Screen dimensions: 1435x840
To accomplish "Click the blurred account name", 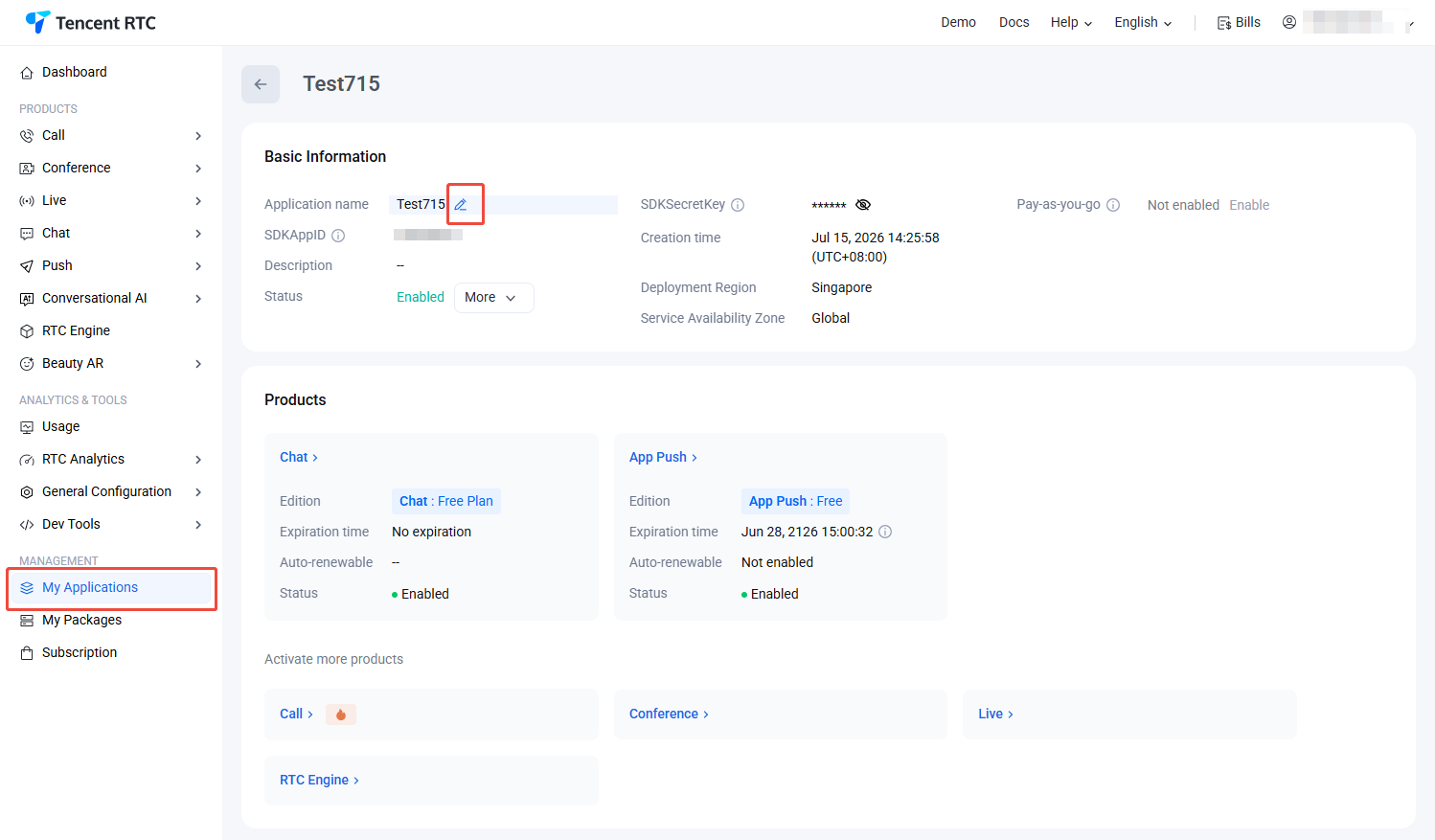I will pos(1349,21).
